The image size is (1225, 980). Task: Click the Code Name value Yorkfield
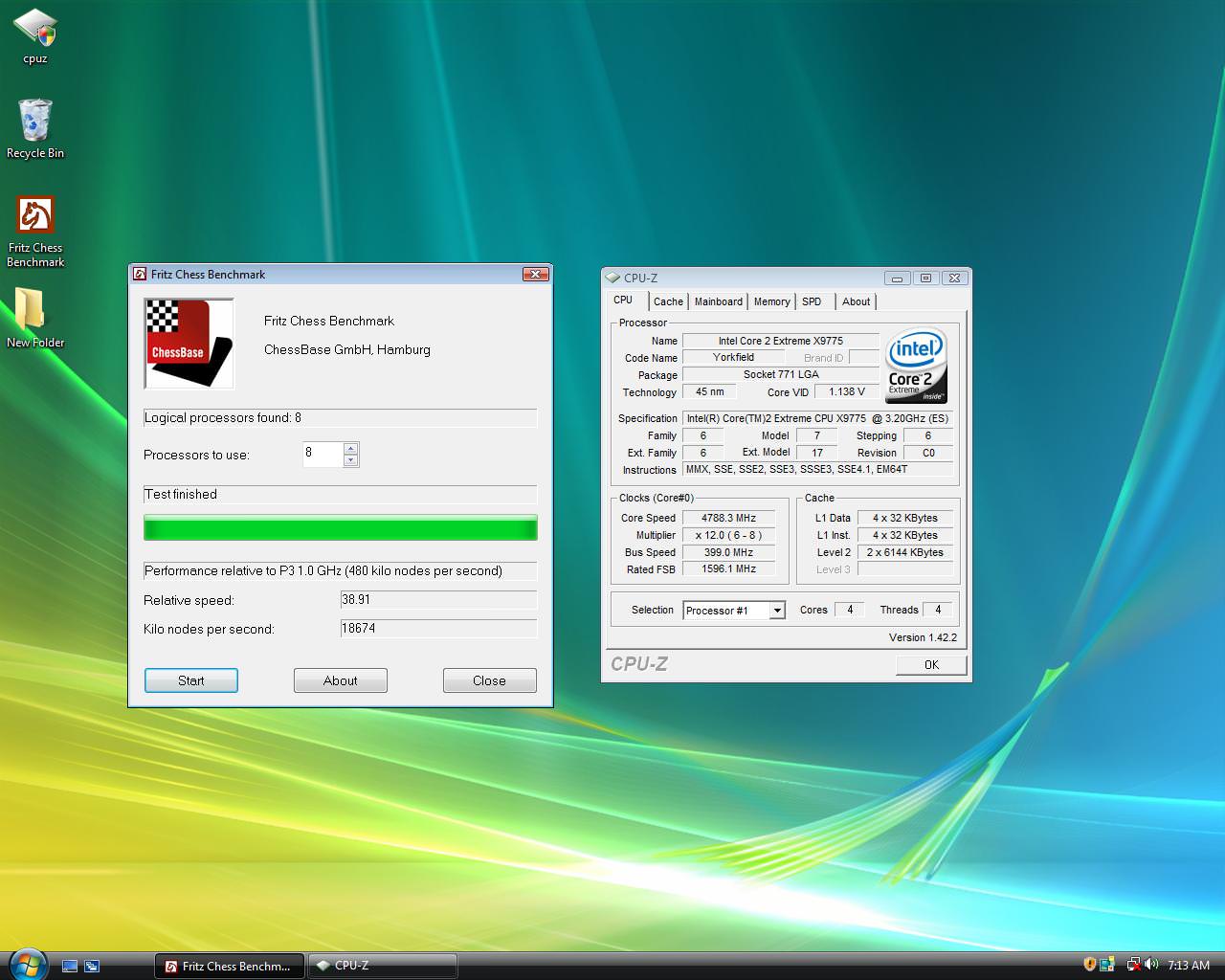pos(733,357)
